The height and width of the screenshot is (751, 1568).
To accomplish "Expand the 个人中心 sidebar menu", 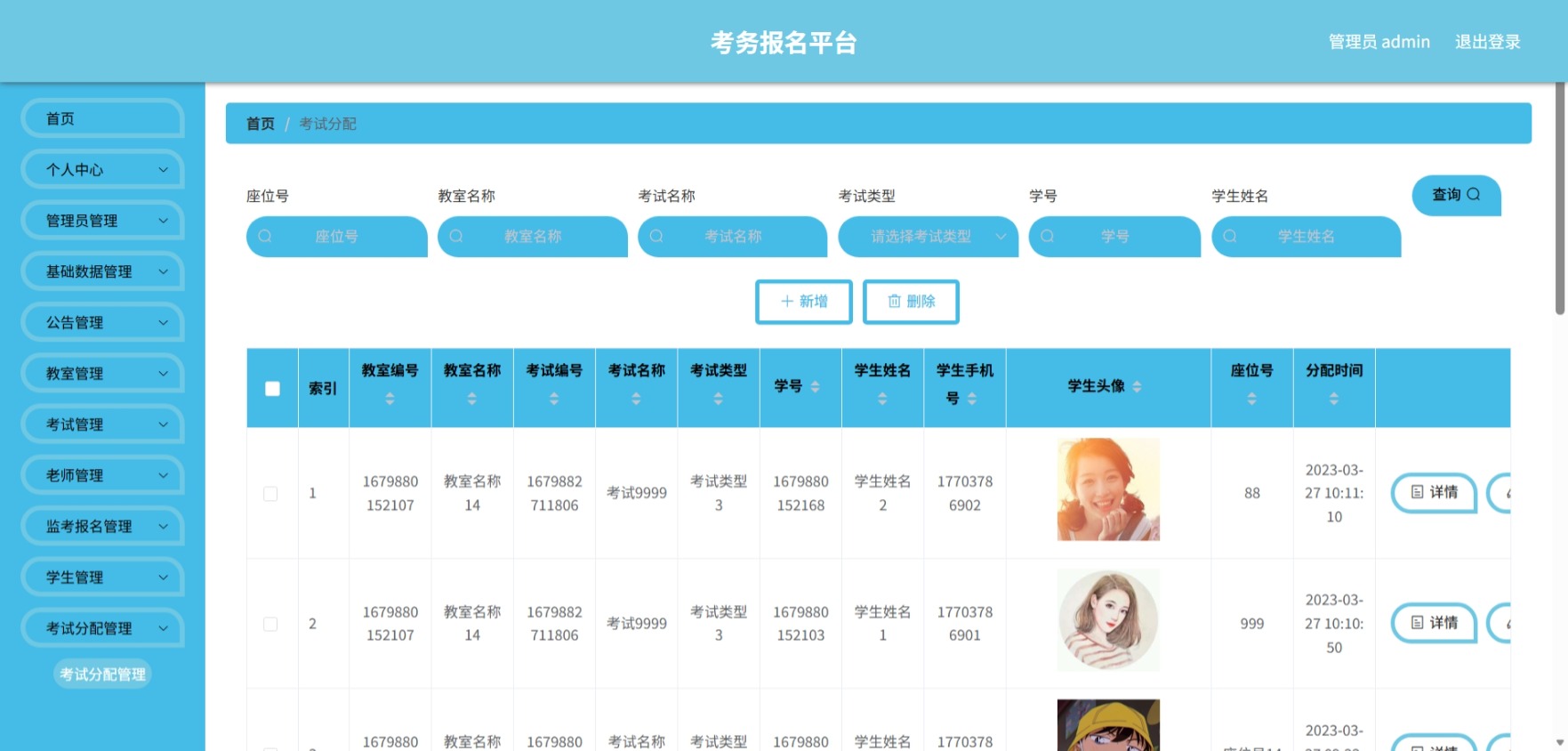I will [x=102, y=170].
